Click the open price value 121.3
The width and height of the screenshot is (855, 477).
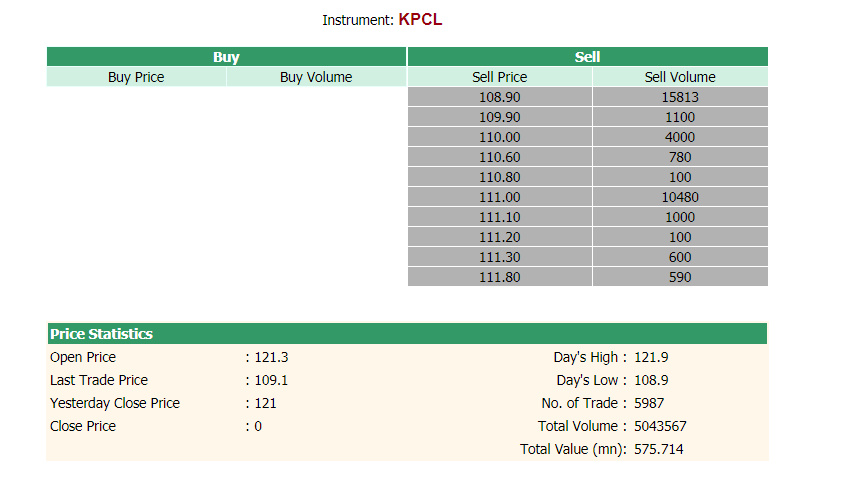pyautogui.click(x=271, y=357)
